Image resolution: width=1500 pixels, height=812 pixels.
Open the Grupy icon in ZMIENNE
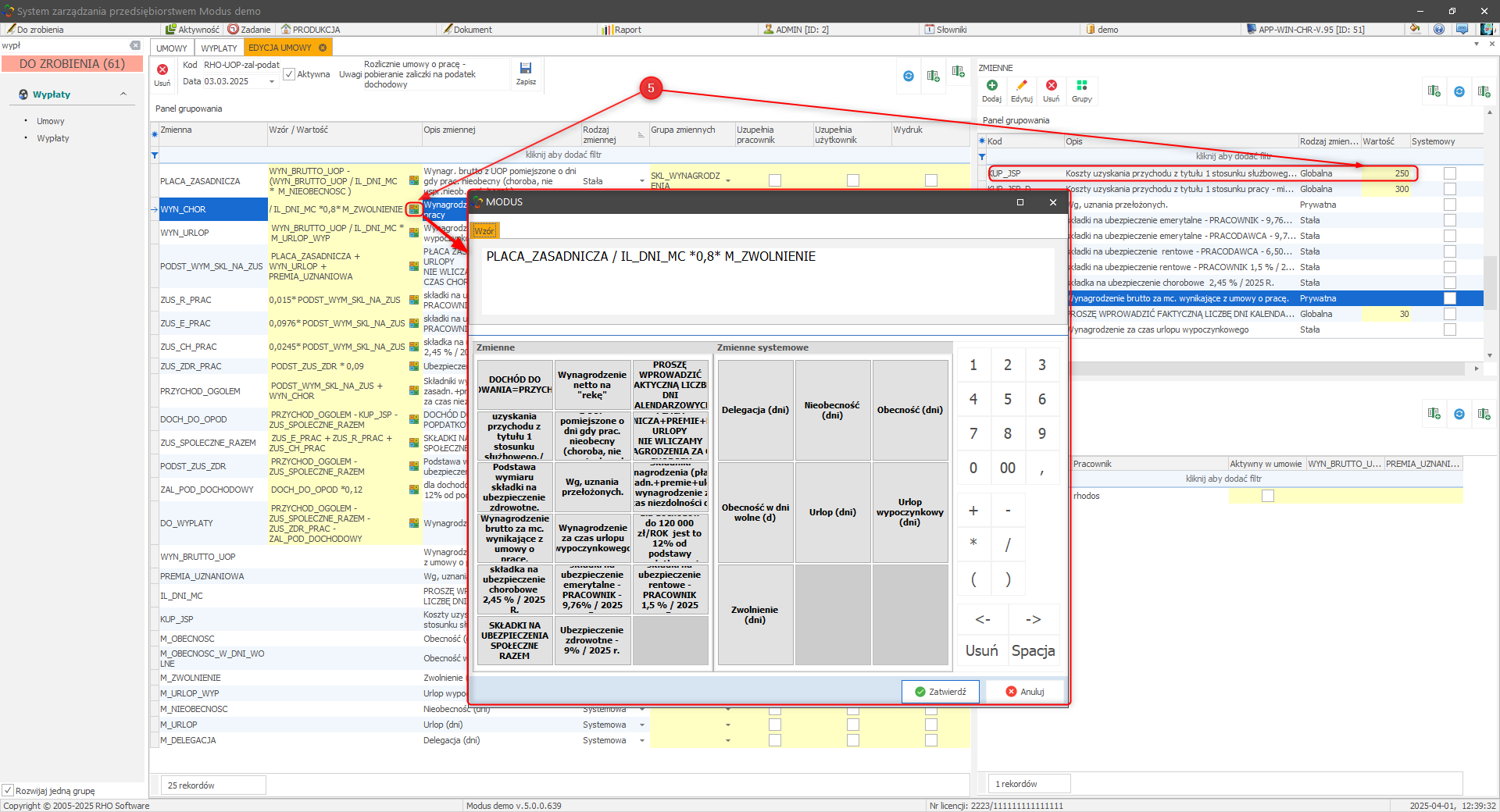pyautogui.click(x=1081, y=86)
